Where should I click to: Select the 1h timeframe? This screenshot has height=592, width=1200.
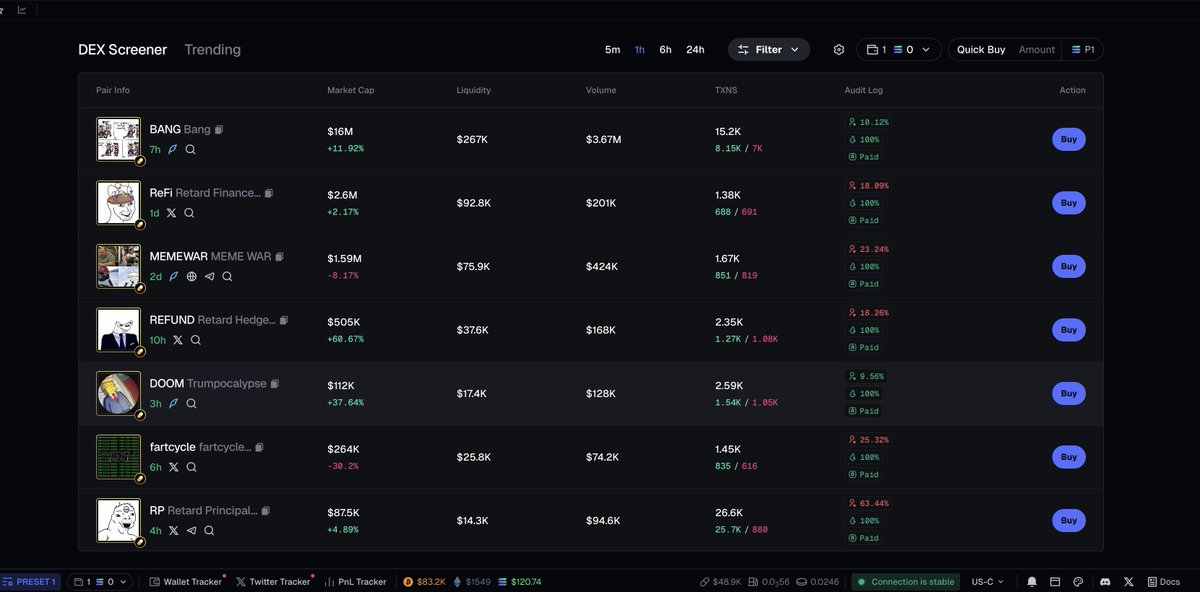640,49
